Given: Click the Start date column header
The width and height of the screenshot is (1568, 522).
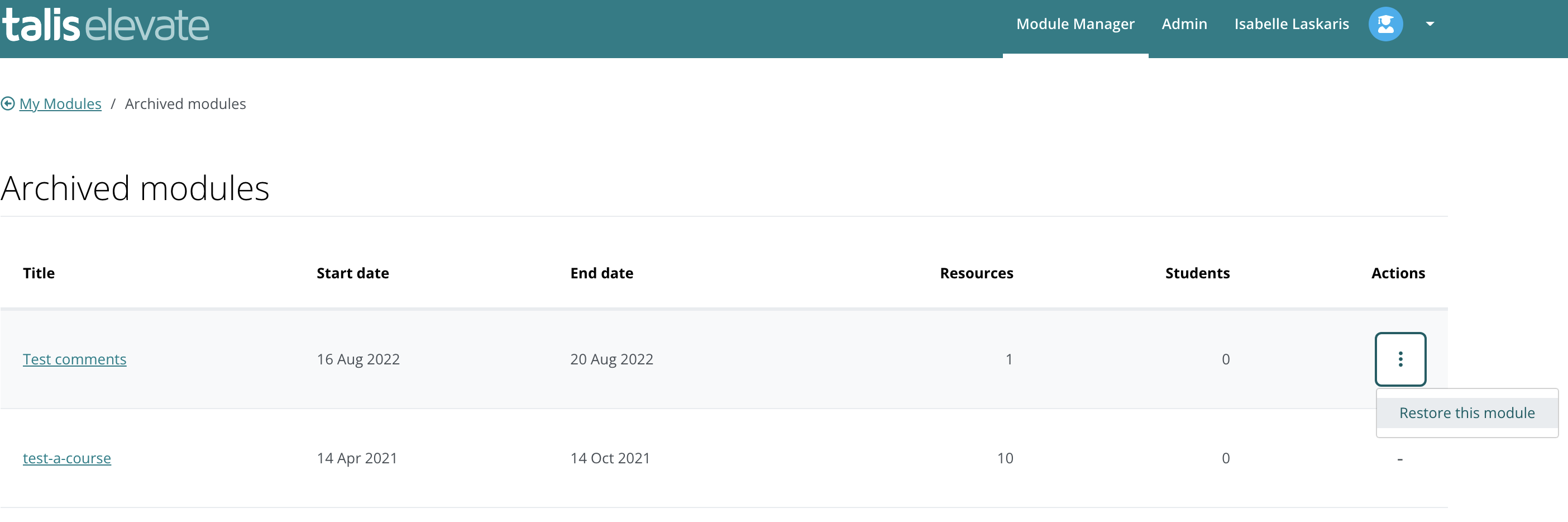Looking at the screenshot, I should 352,273.
